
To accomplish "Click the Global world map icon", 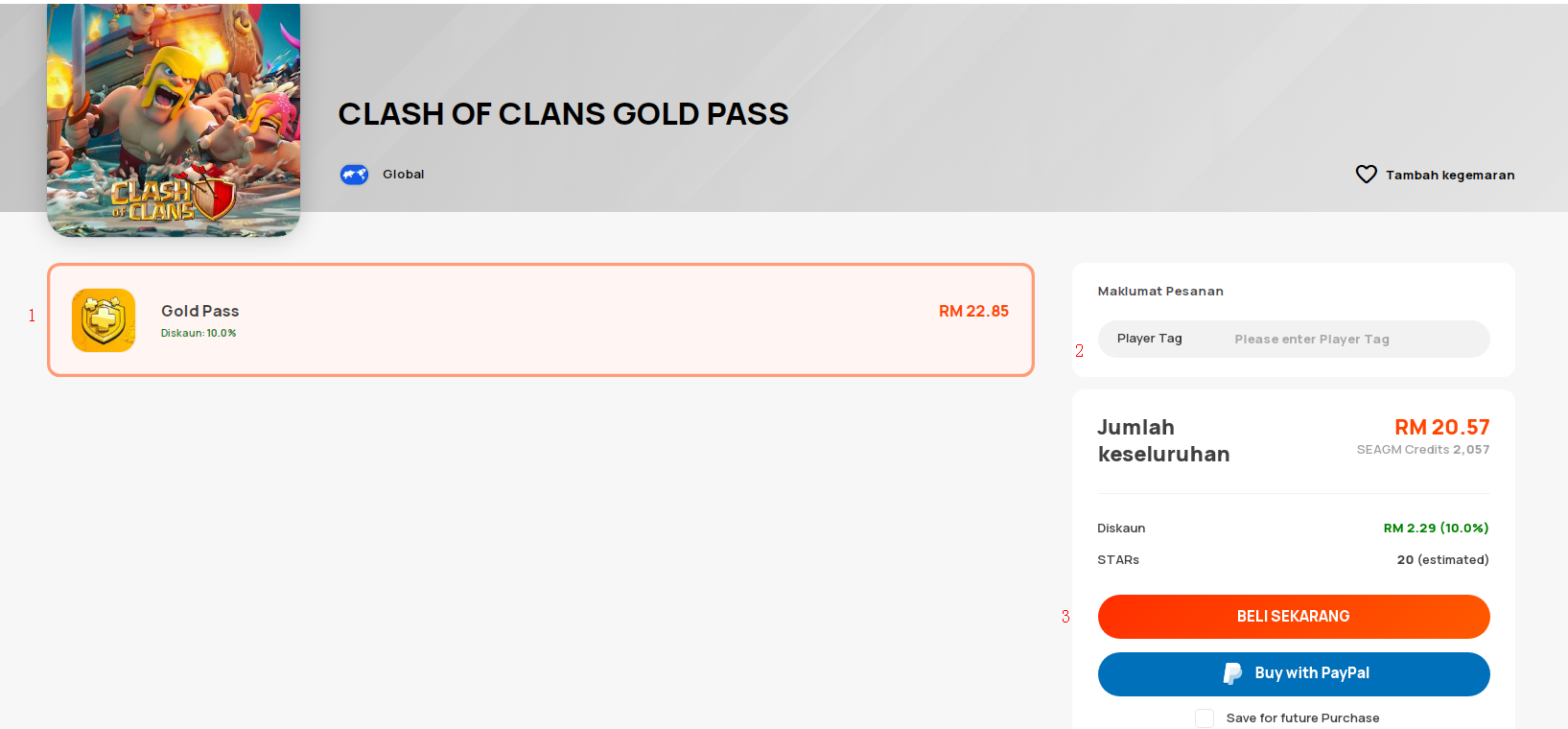I will click(x=354, y=175).
